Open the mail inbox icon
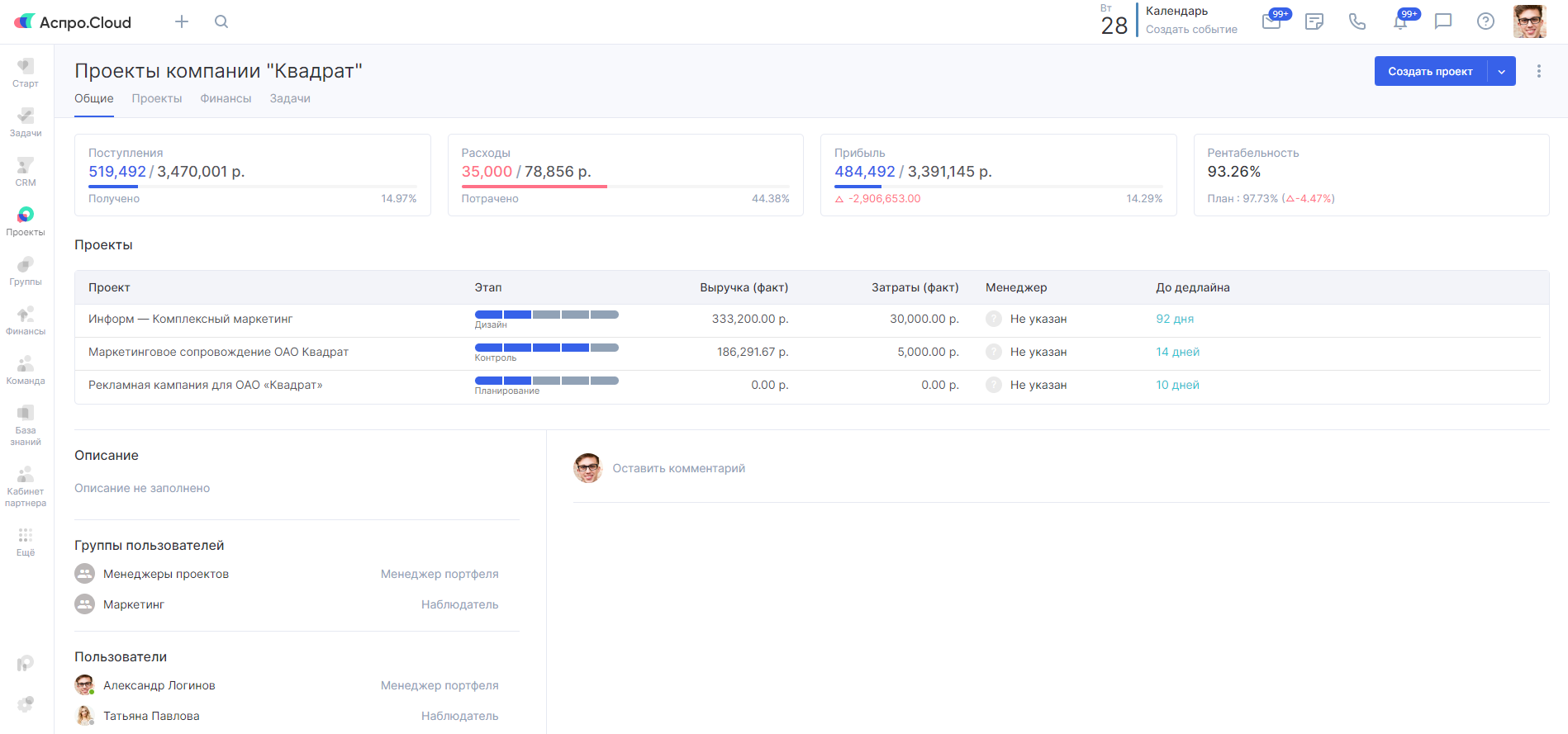1568x734 pixels. tap(1271, 22)
